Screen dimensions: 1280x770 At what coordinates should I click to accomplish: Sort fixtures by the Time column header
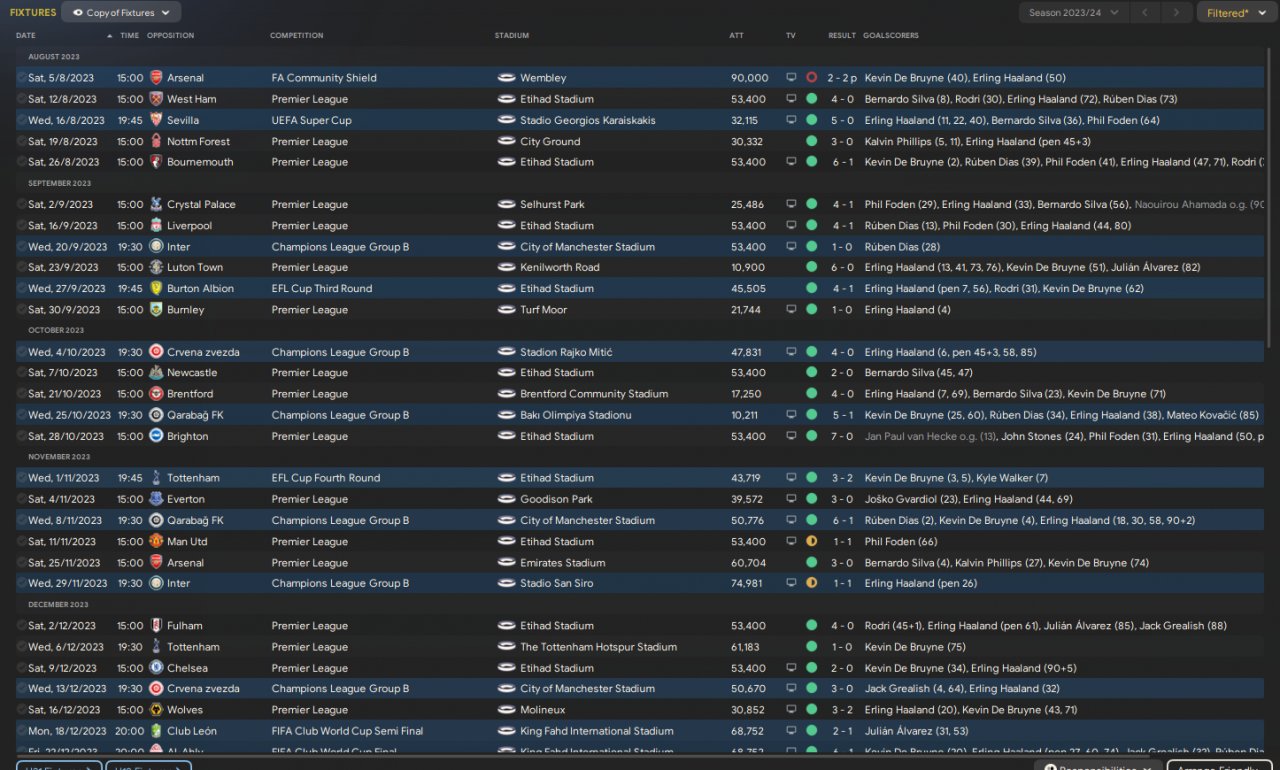[130, 36]
